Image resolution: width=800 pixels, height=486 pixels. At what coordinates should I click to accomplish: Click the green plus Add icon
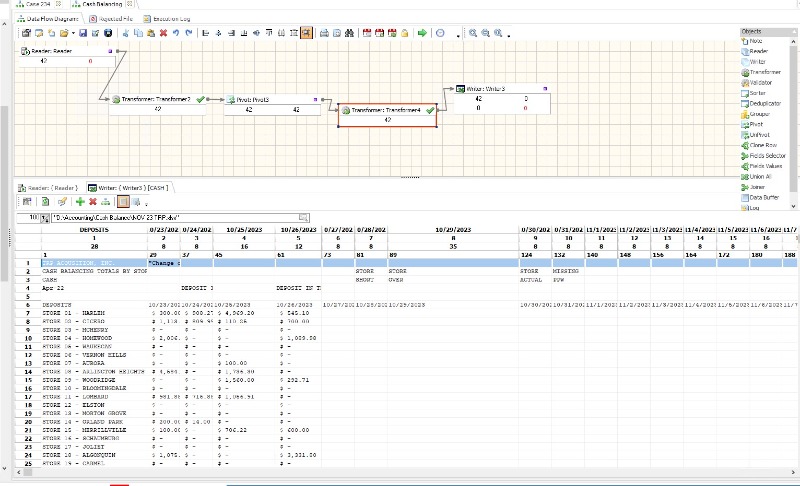pyautogui.click(x=80, y=202)
